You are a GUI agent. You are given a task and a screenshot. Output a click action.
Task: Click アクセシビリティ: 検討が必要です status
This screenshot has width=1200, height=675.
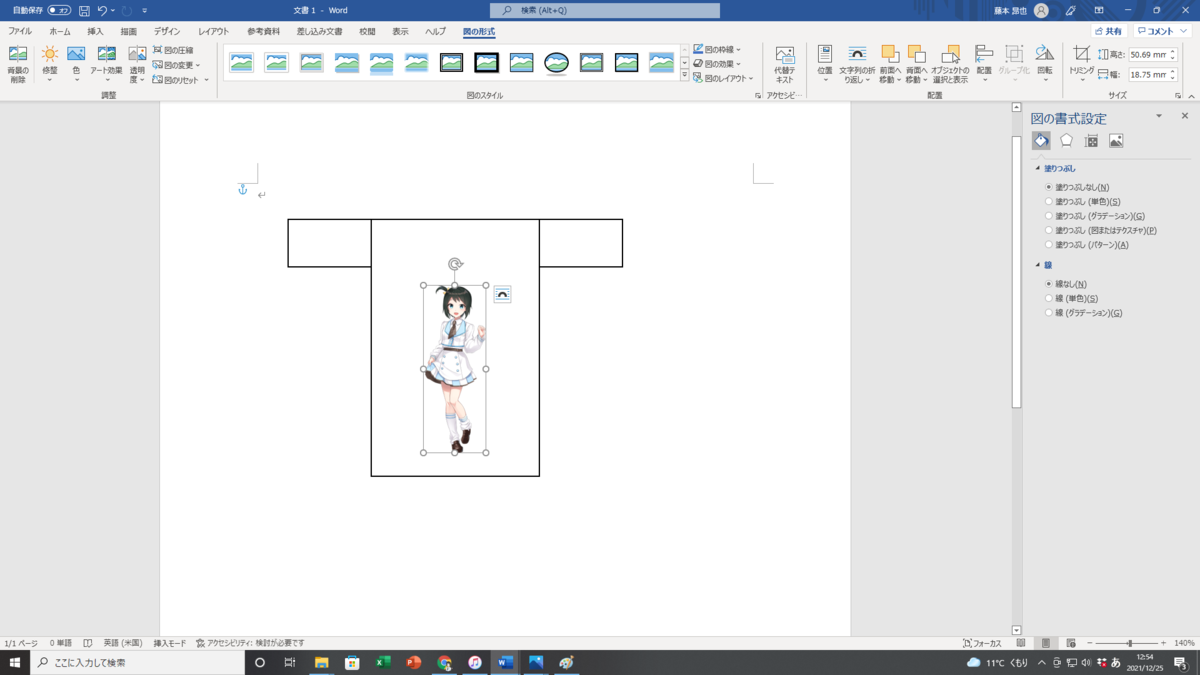point(250,643)
